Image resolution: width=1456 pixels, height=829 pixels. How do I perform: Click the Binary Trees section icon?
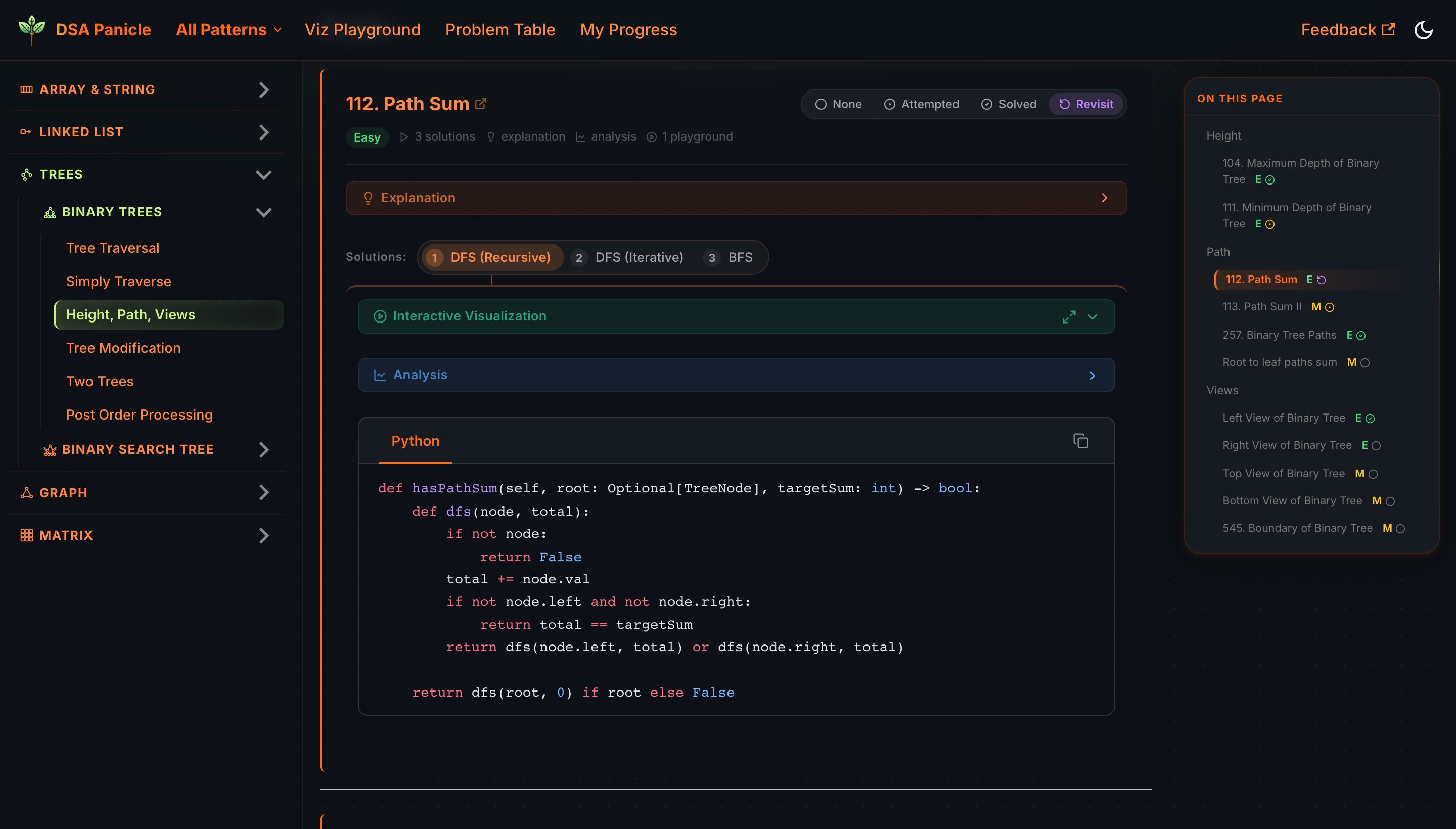coord(50,212)
